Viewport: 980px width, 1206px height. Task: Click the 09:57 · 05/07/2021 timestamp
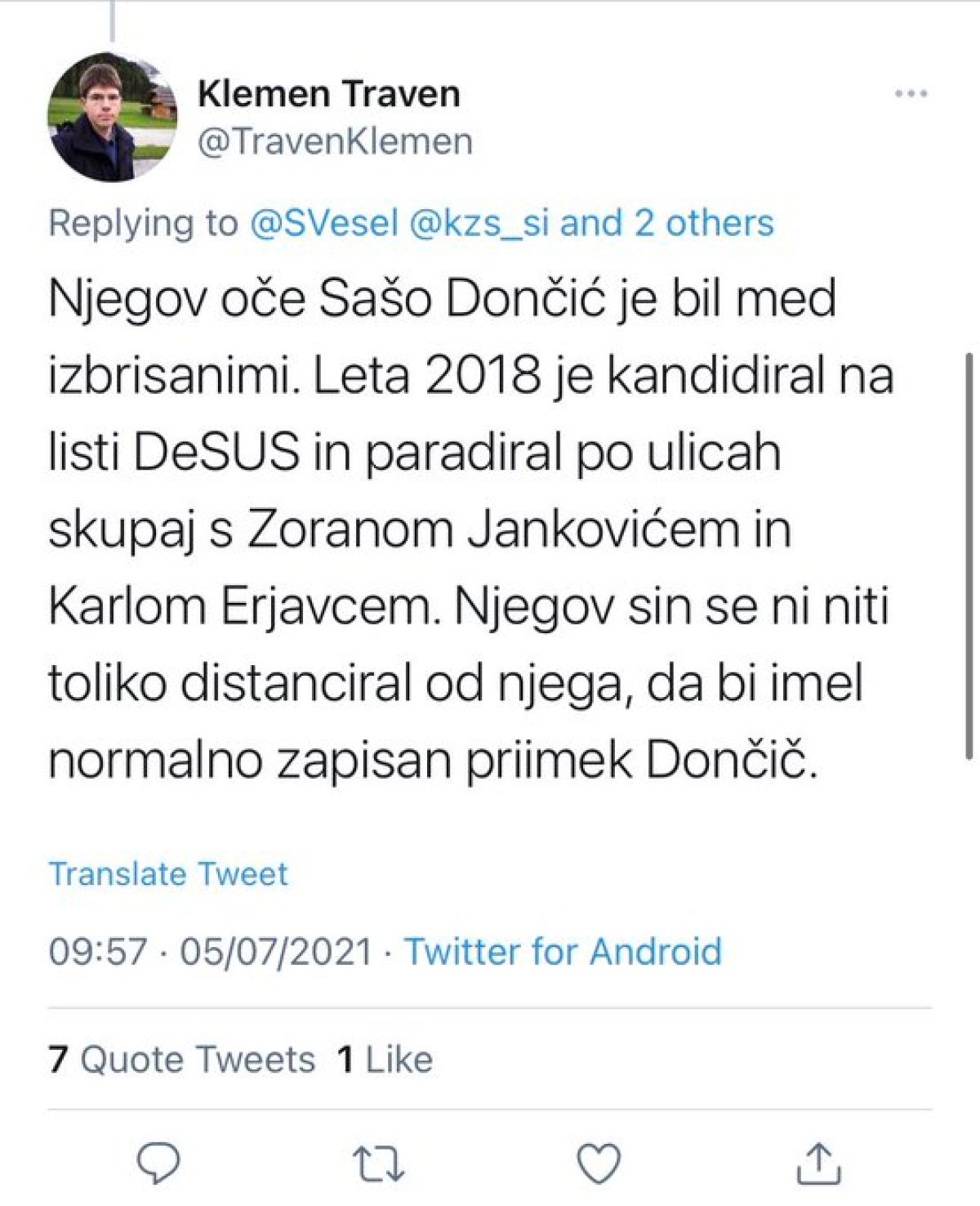coord(210,952)
